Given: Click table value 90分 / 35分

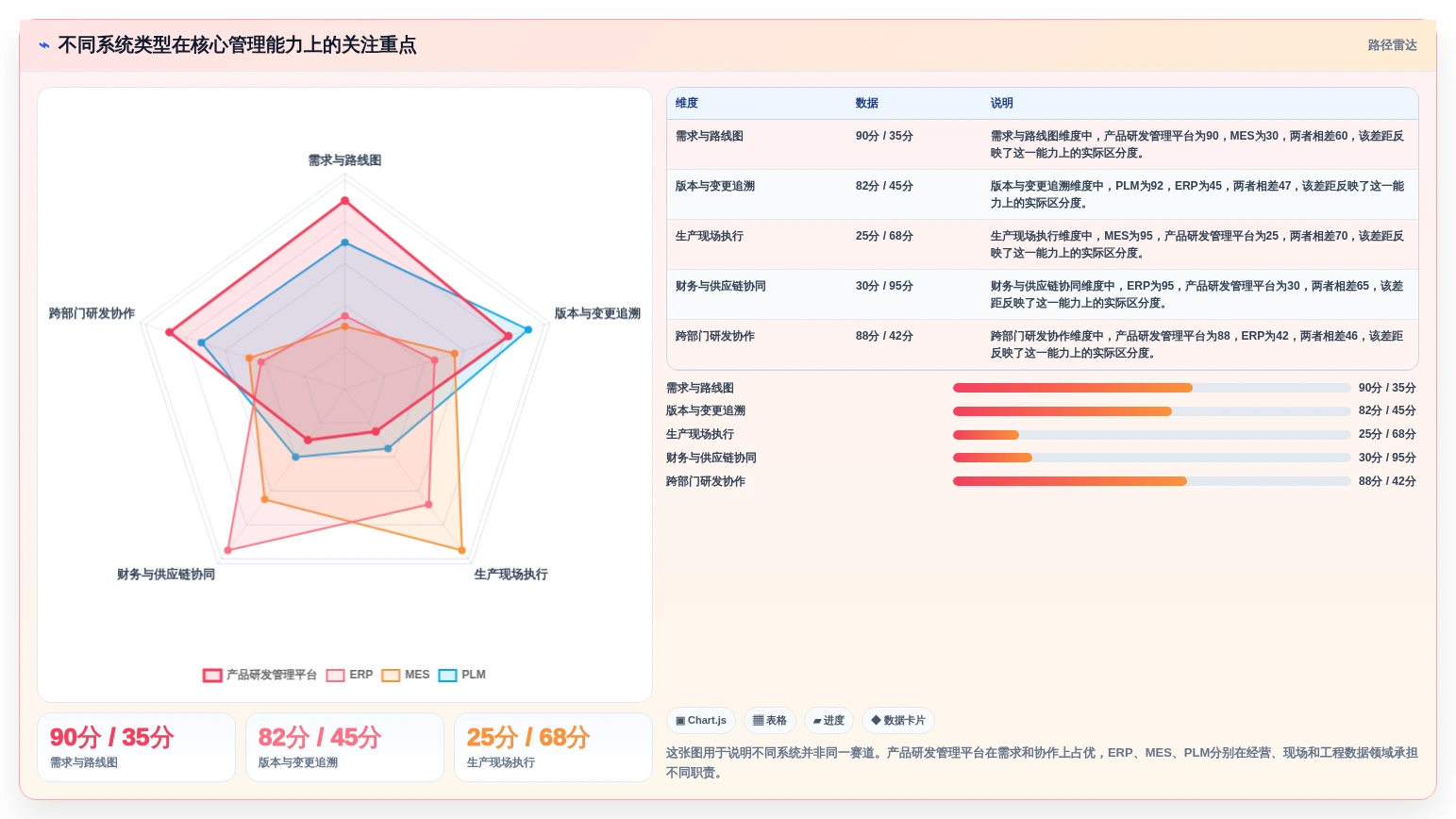Looking at the screenshot, I should point(884,136).
